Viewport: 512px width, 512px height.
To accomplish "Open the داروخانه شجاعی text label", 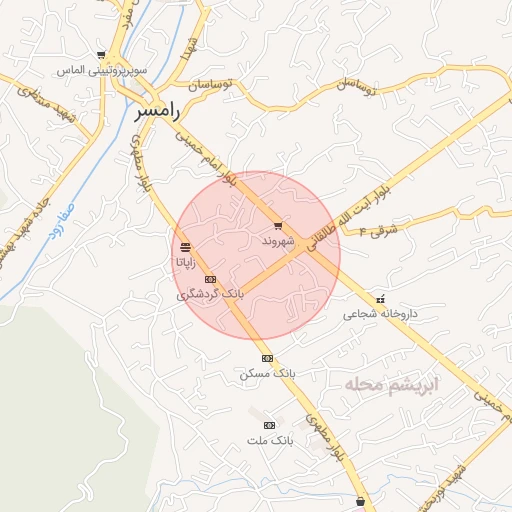I will [x=380, y=314].
